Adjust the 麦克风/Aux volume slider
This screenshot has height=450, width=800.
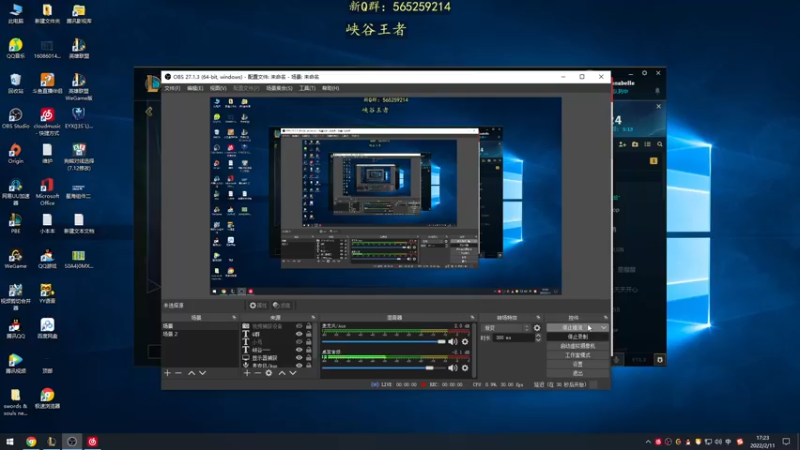[383, 341]
